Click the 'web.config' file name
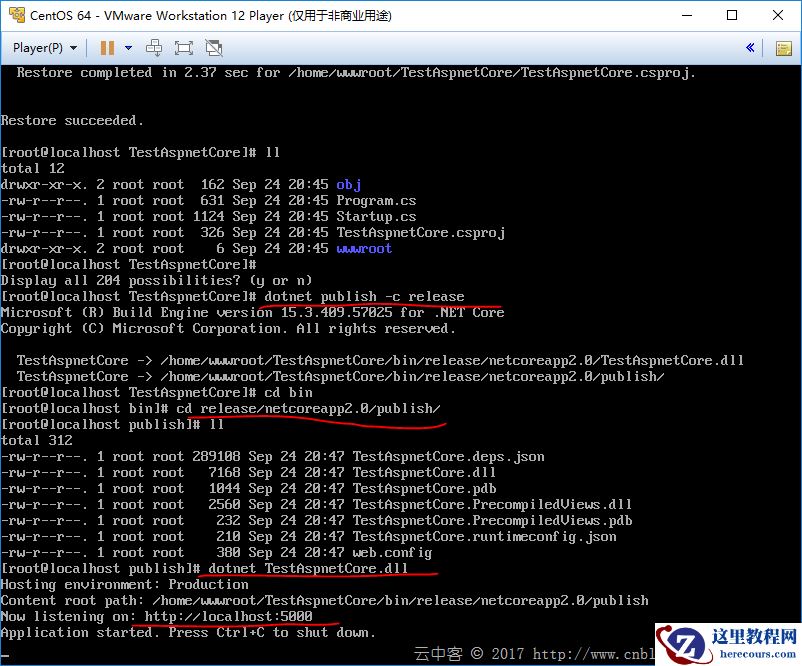This screenshot has height=666, width=802. pos(392,552)
